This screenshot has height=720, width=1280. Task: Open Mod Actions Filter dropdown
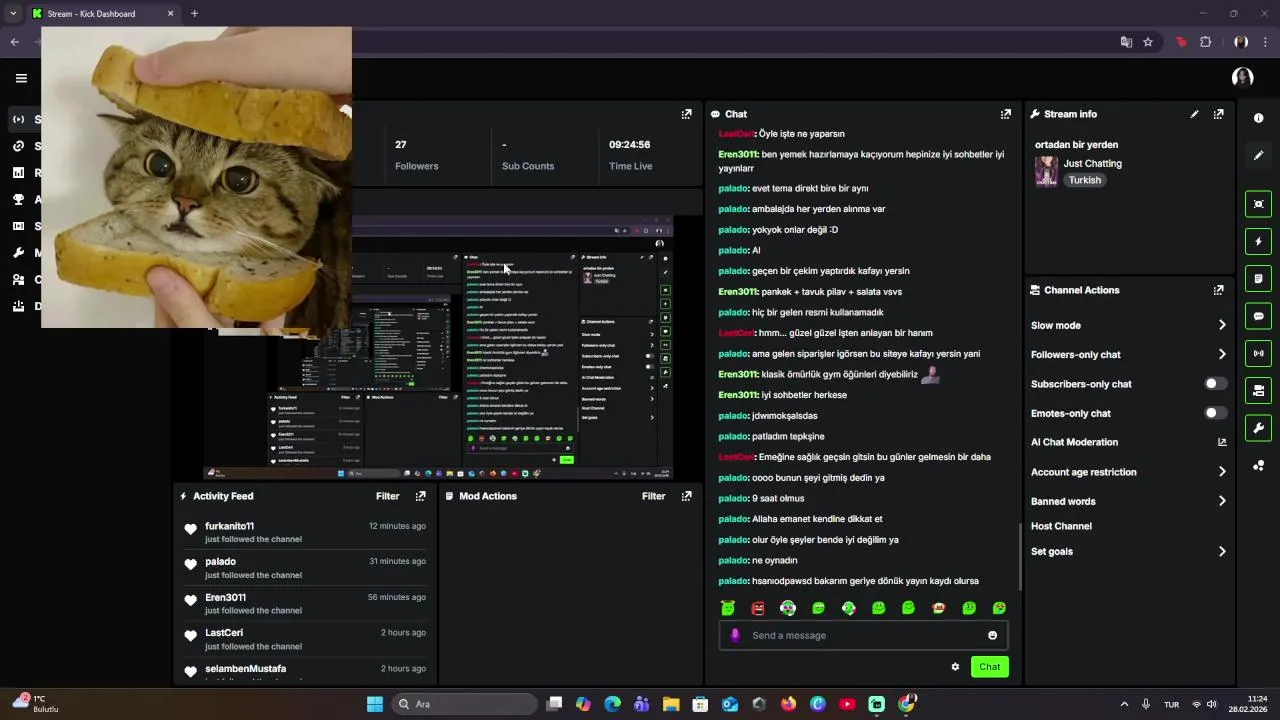653,496
